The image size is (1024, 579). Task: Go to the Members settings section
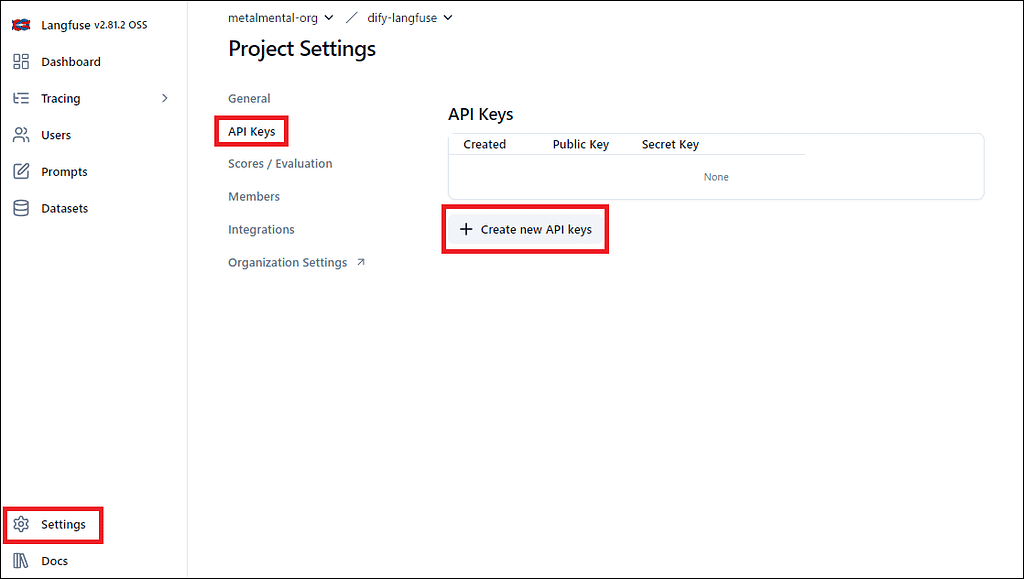pyautogui.click(x=254, y=197)
